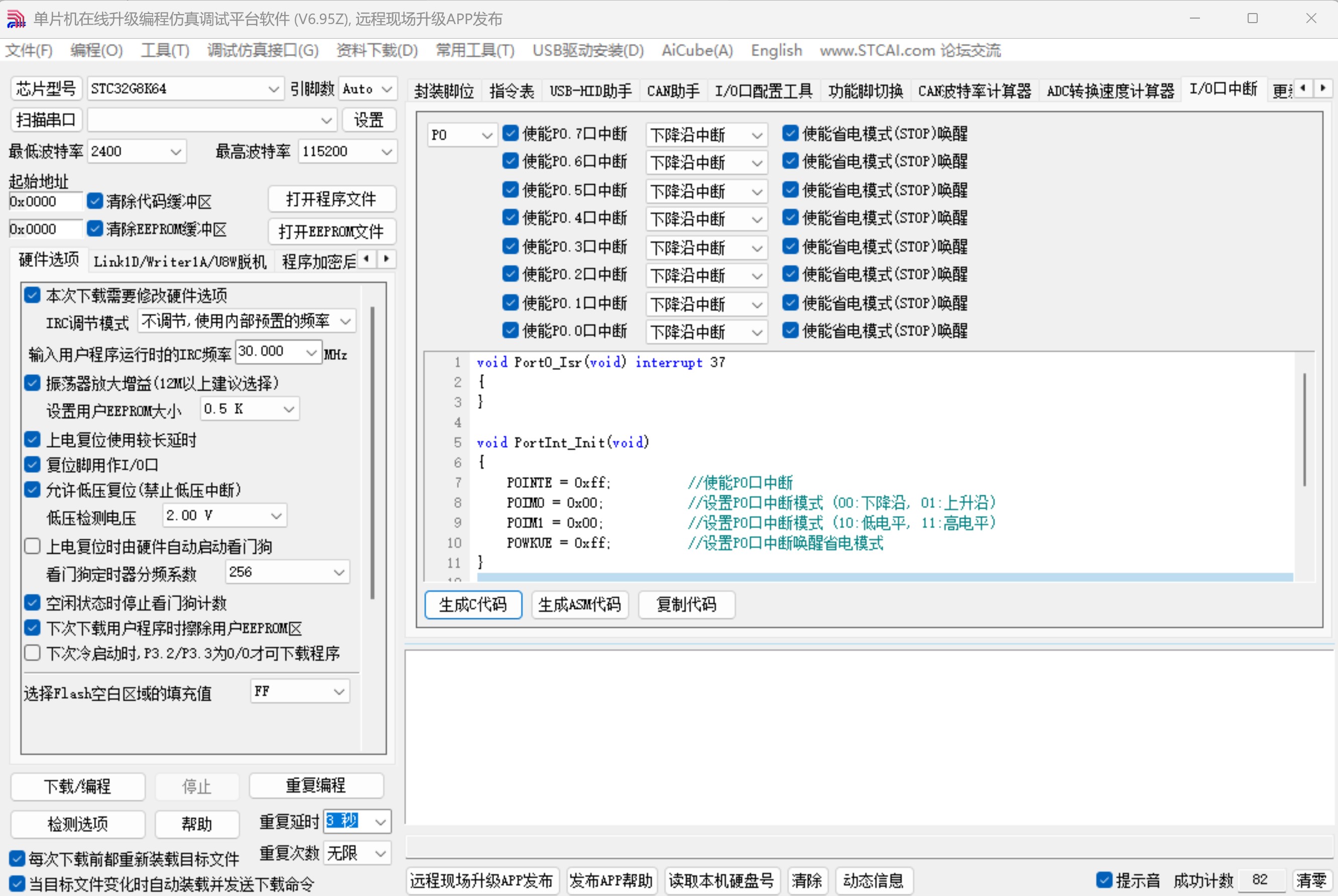
Task: Toggle 振荡器放大增益 checkbox
Action: point(33,383)
